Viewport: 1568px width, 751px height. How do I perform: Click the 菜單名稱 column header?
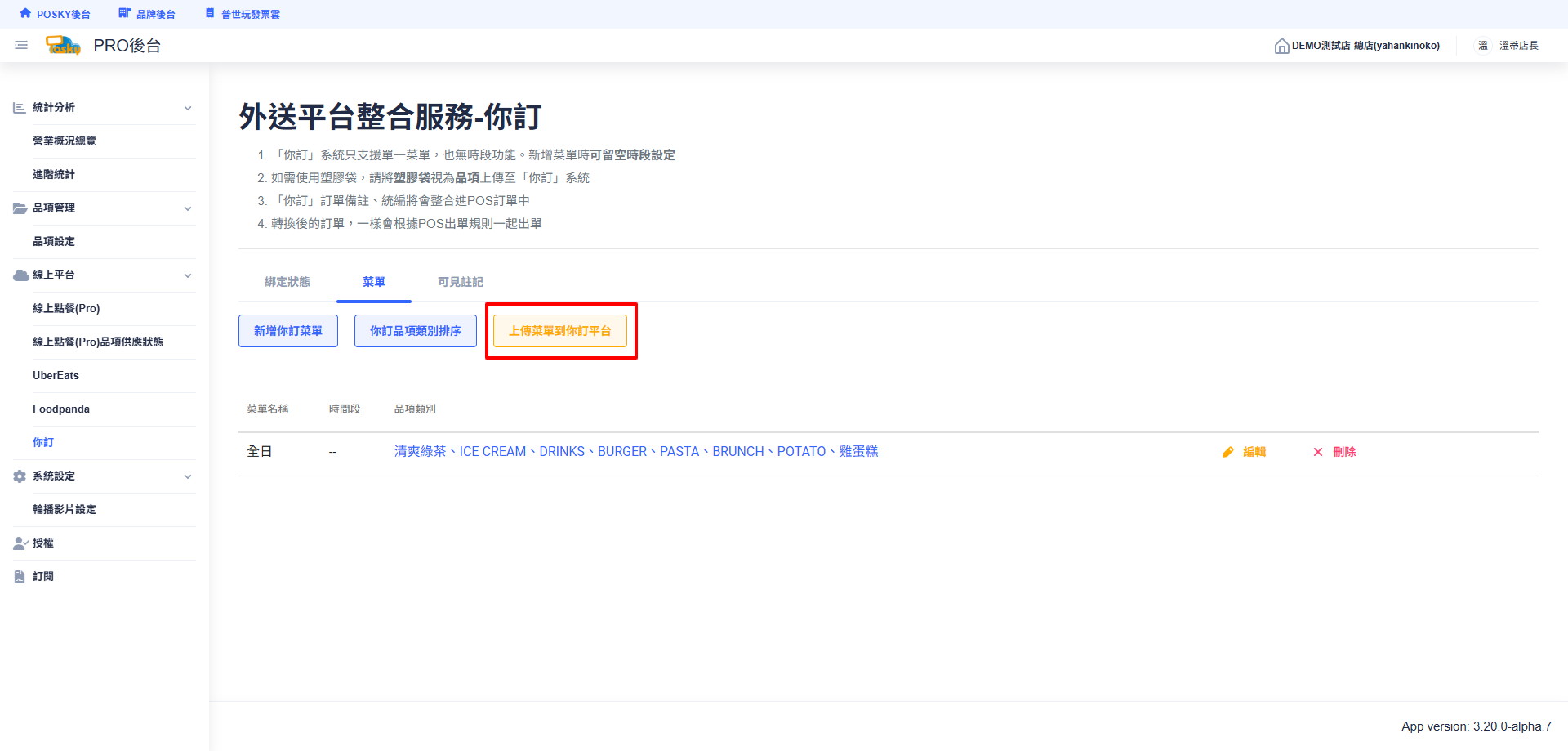tap(268, 409)
